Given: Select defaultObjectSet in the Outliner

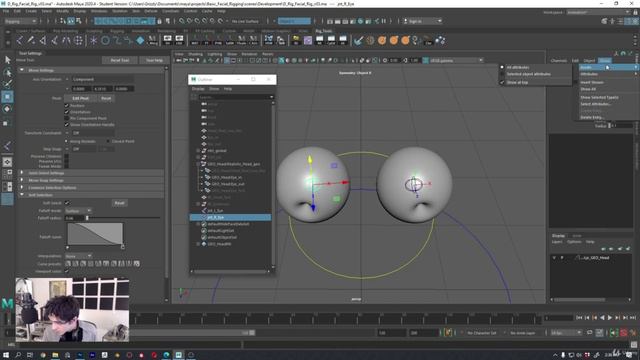Looking at the screenshot, I should tap(222, 237).
